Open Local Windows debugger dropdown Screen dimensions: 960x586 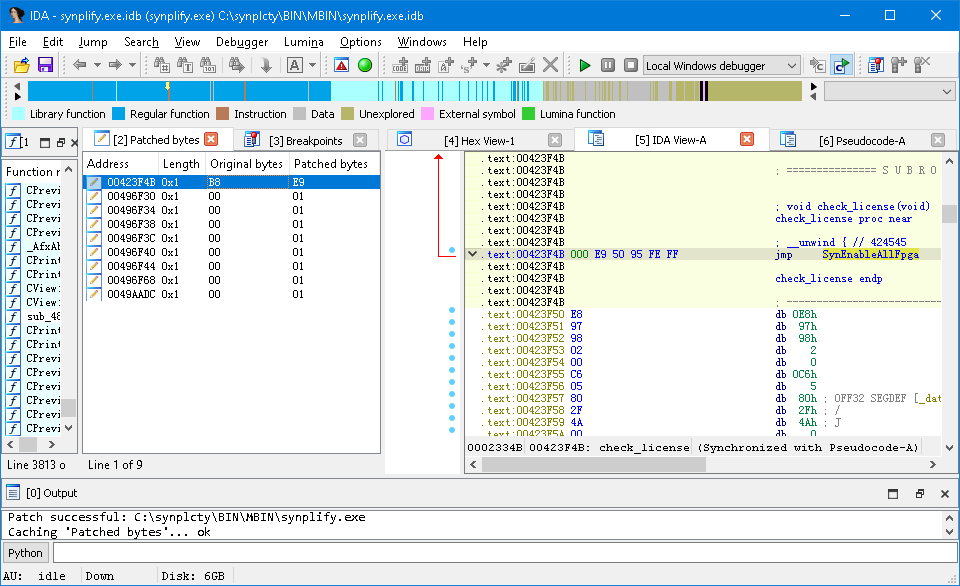pos(792,65)
